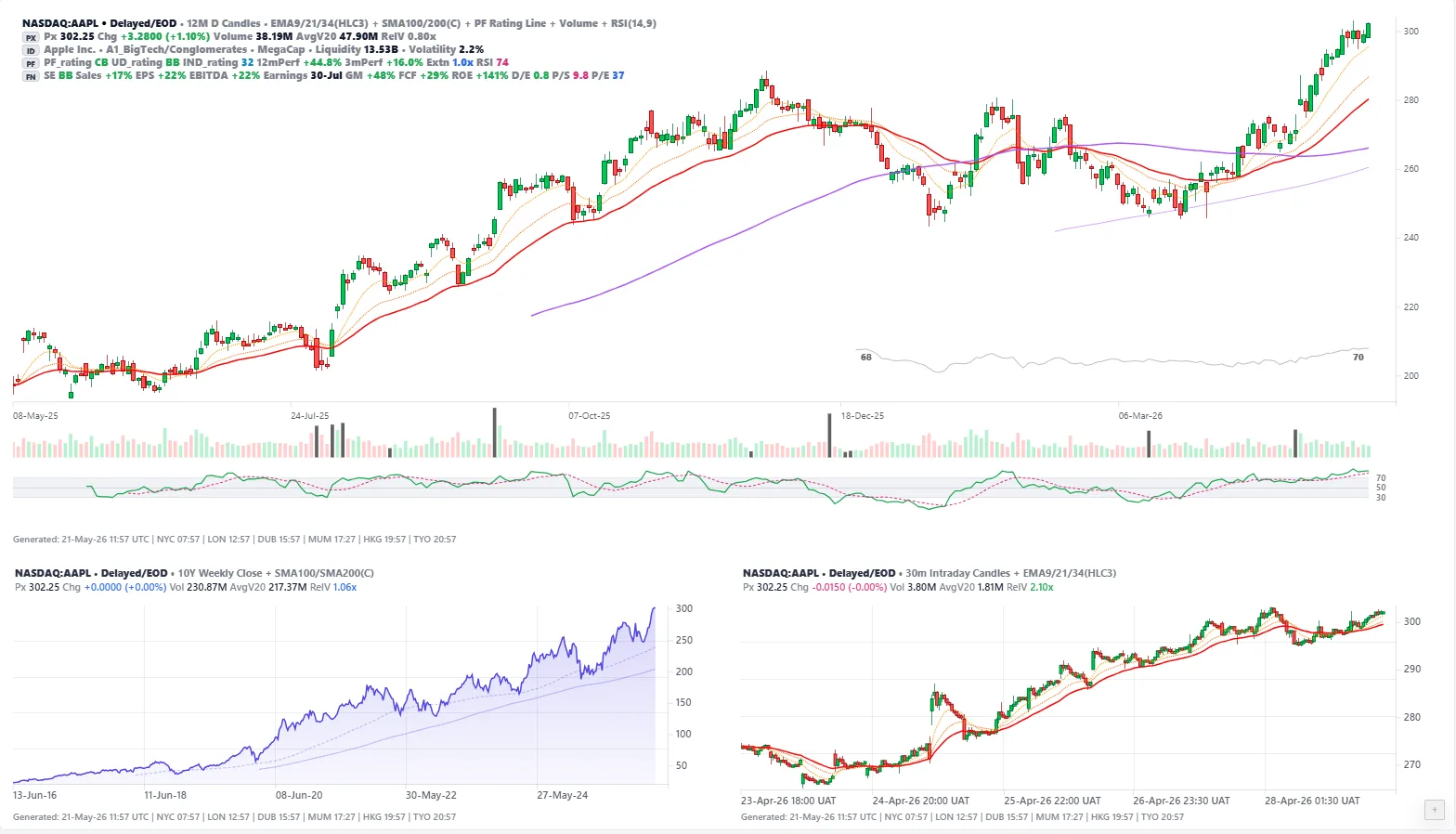Click the '23-Apr-26 18:00 UAT' axis label
Screen dimensions: 1456x834
pyautogui.click(x=788, y=801)
